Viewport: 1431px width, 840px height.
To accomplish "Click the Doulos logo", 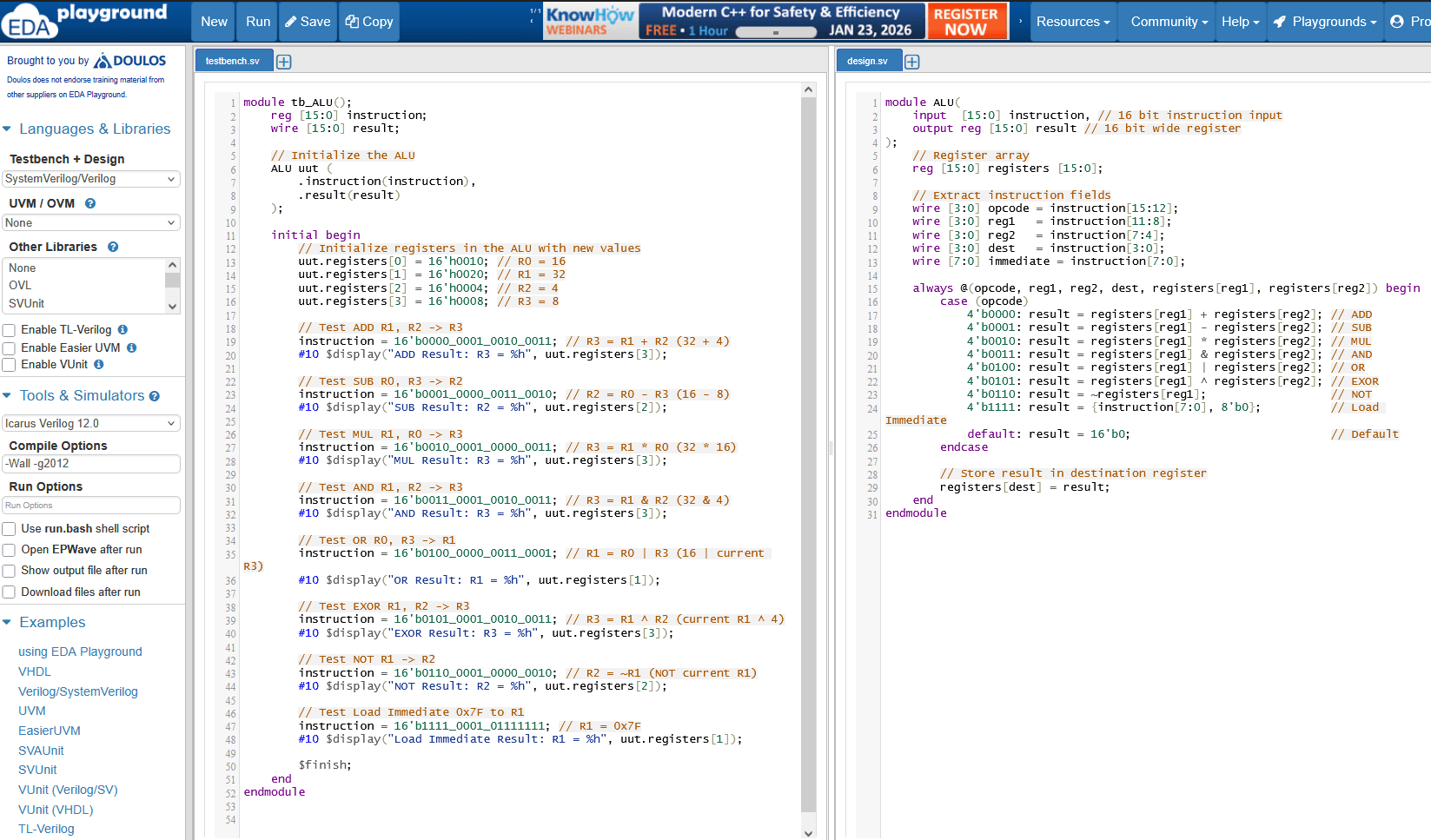I will coord(129,61).
